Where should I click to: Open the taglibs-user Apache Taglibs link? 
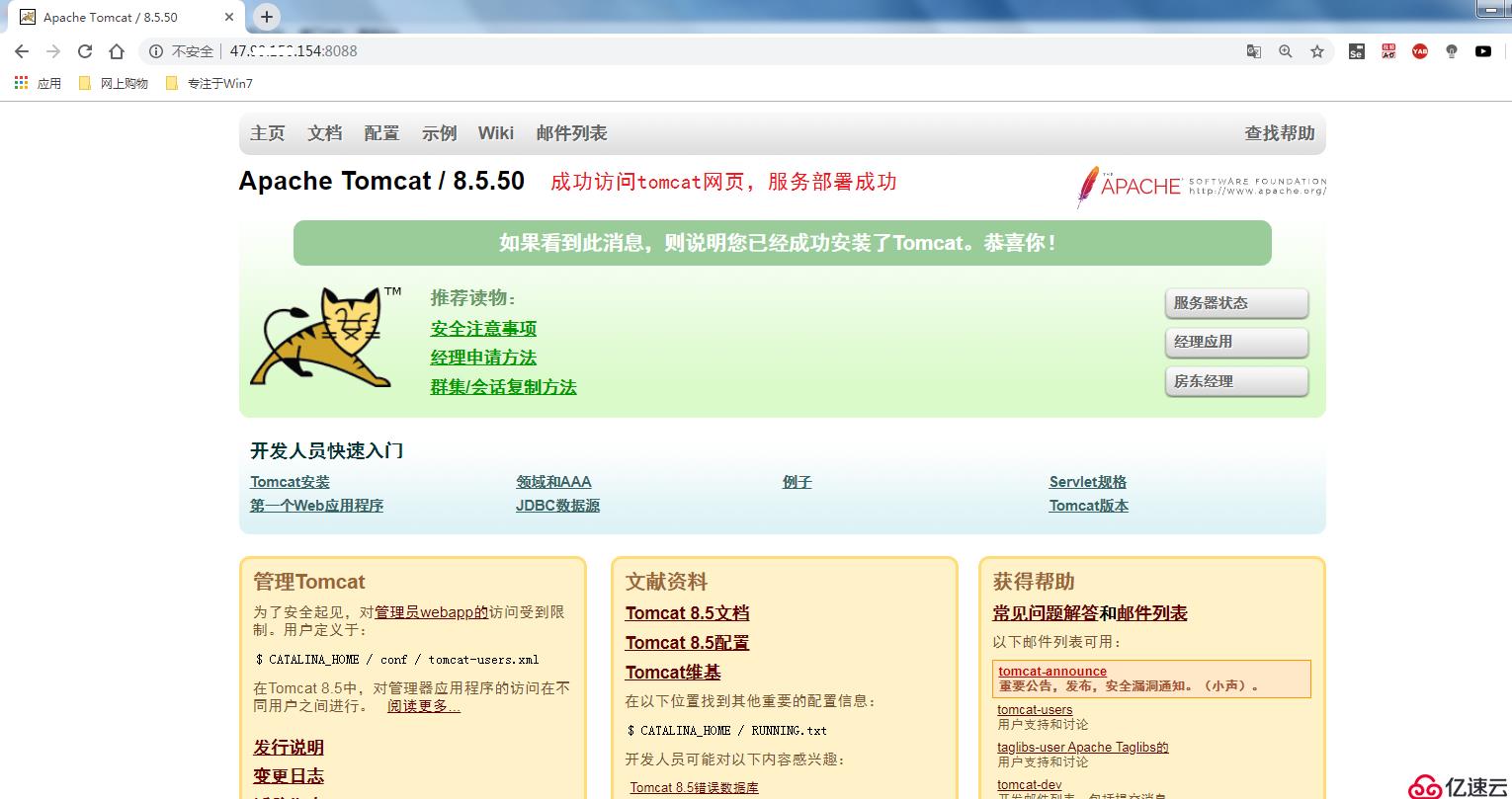(x=1083, y=748)
